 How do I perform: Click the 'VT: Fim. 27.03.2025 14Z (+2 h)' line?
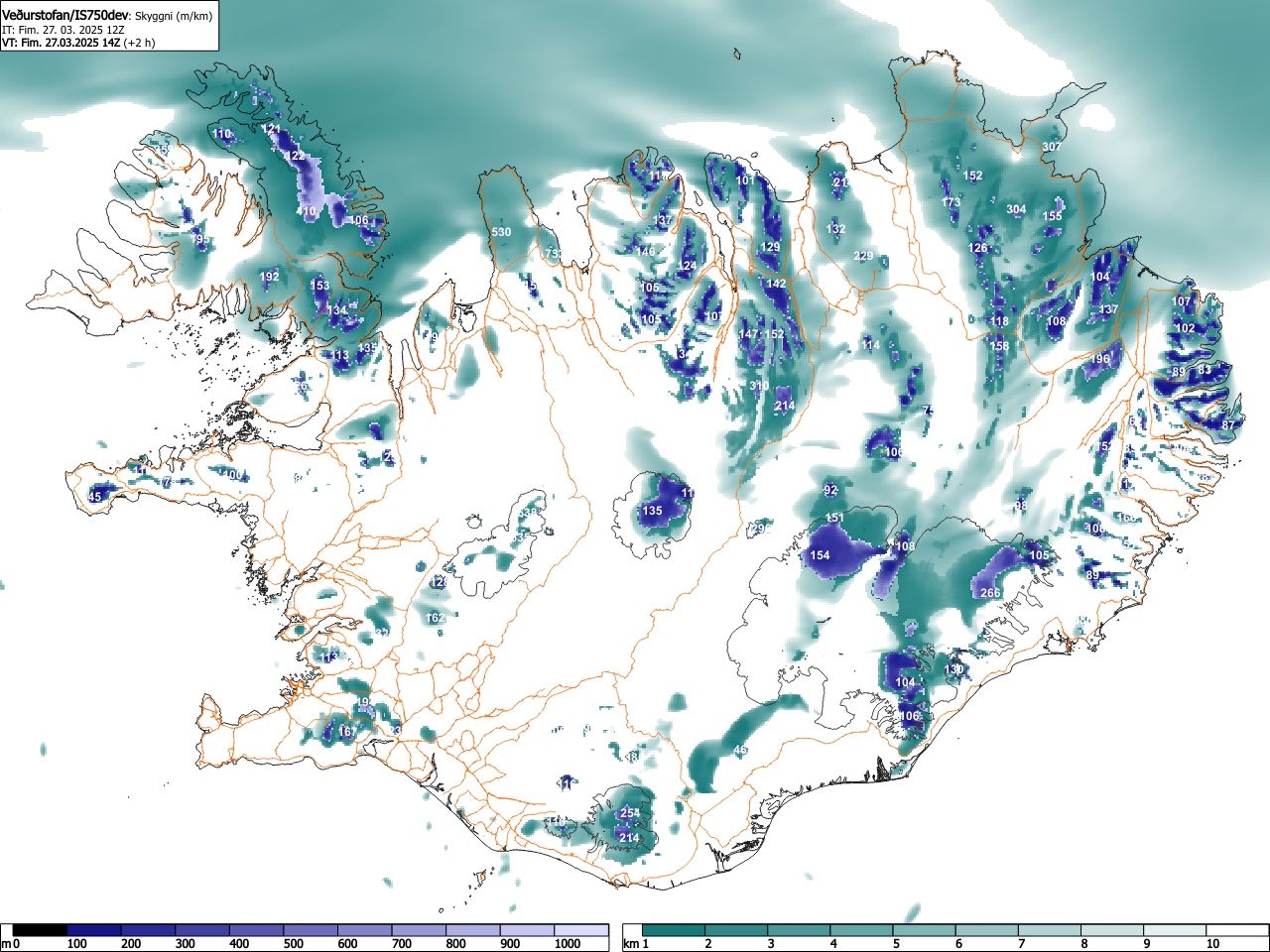[x=76, y=43]
